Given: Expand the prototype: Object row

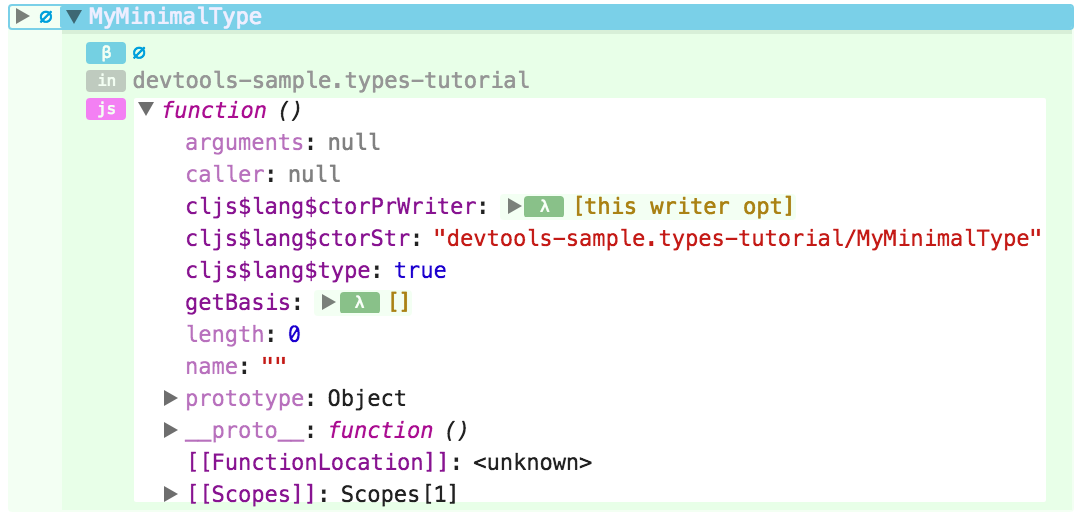Looking at the screenshot, I should pyautogui.click(x=170, y=398).
